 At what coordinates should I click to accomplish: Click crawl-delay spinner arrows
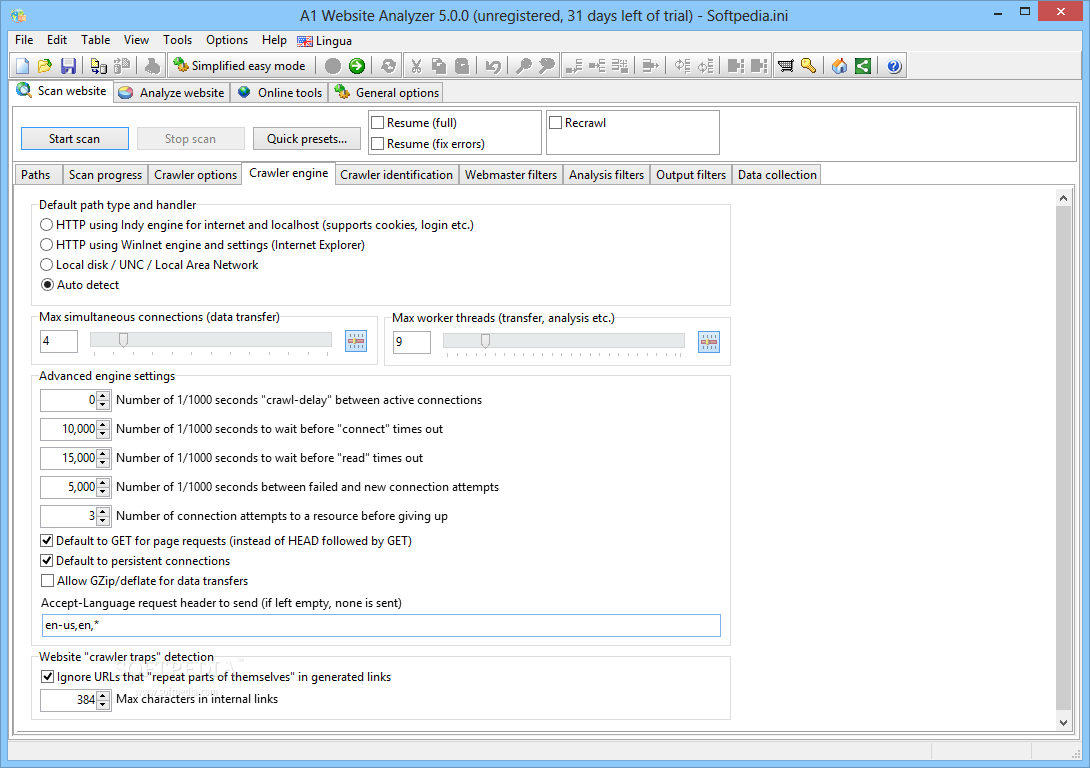tap(103, 400)
